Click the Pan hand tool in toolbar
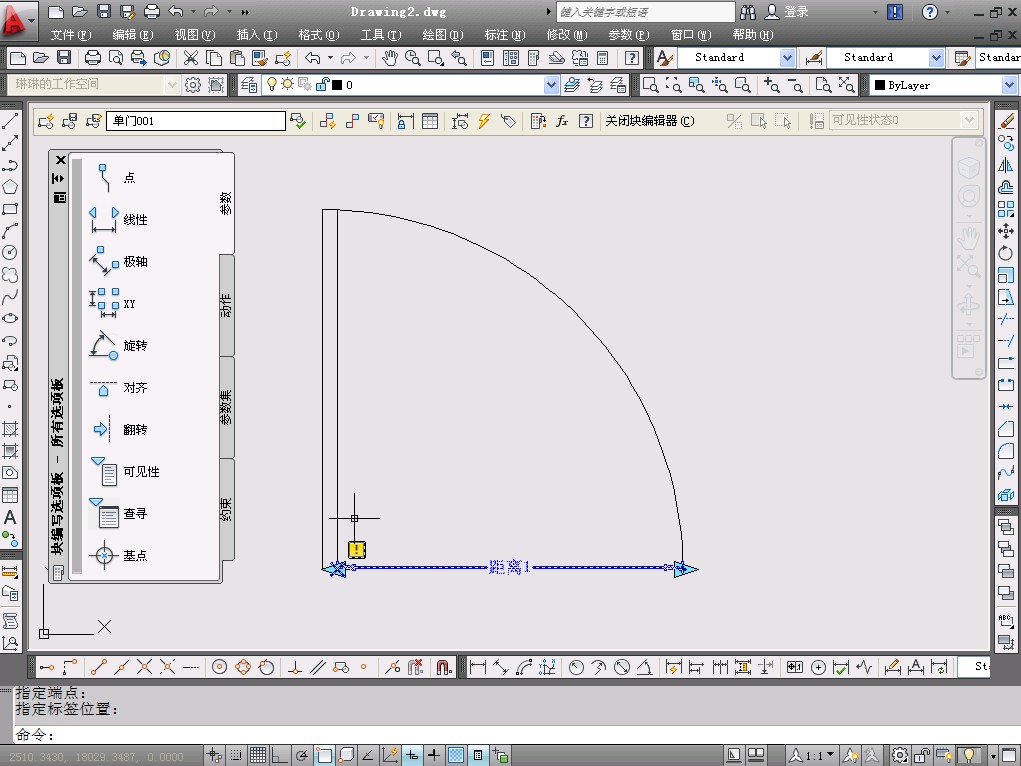This screenshot has width=1021, height=766. pyautogui.click(x=390, y=58)
